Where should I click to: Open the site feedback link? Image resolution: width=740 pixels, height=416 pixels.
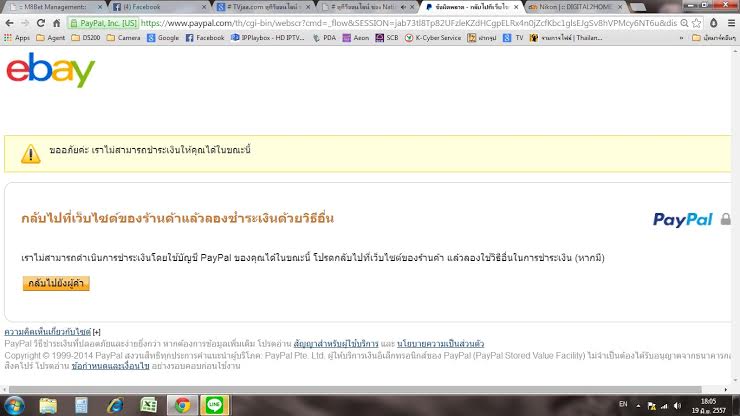tap(48, 332)
